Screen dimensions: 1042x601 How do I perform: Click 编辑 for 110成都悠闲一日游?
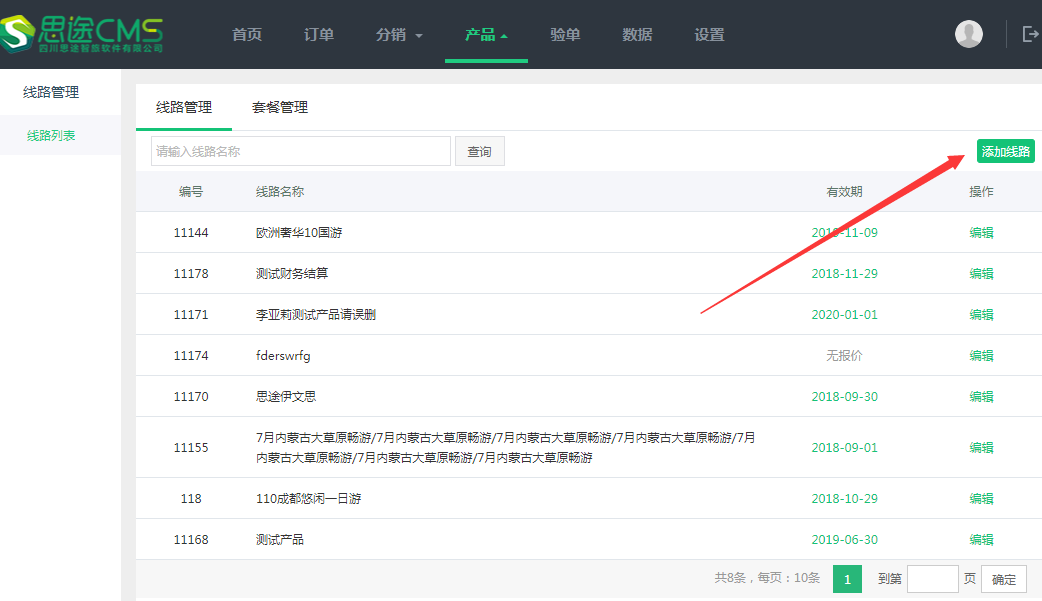981,499
